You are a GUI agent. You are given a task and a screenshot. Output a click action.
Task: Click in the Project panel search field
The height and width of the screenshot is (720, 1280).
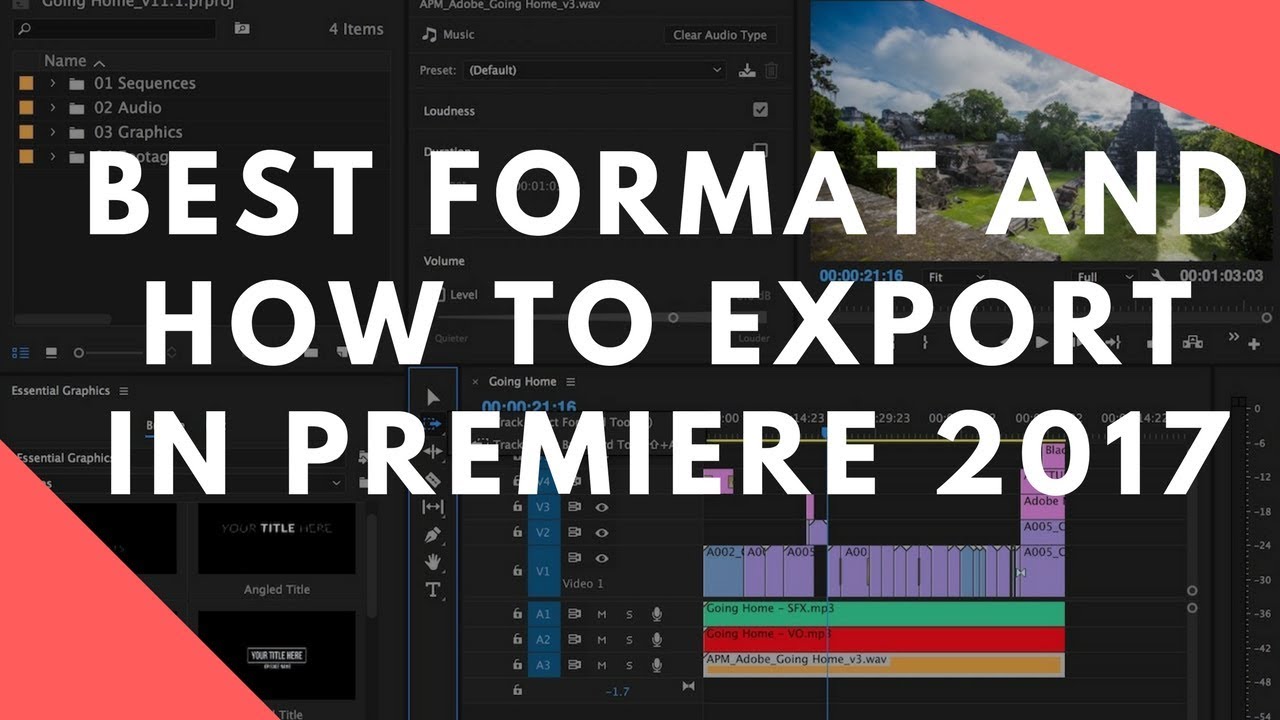[x=114, y=29]
